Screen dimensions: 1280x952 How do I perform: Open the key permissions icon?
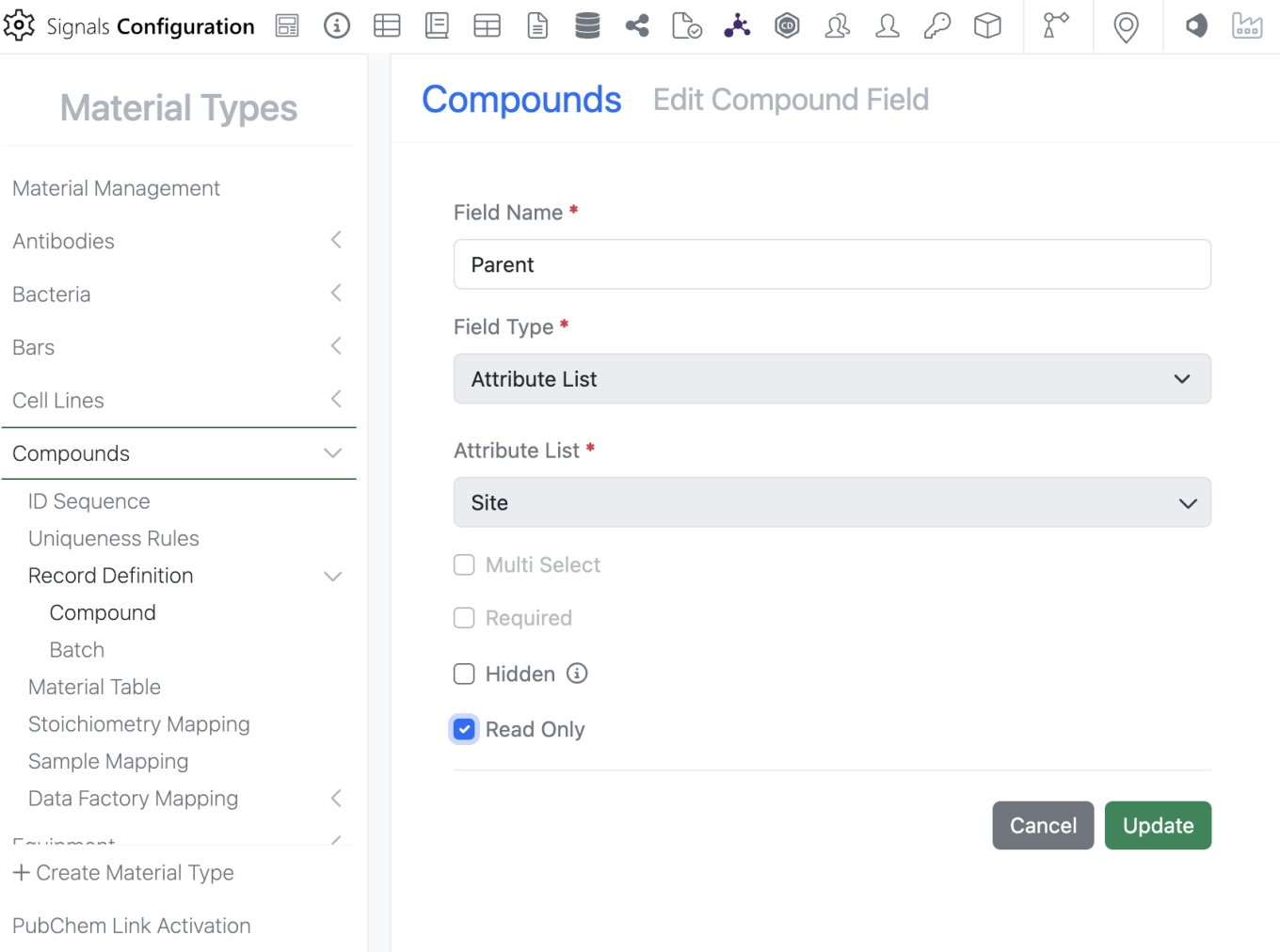click(937, 25)
